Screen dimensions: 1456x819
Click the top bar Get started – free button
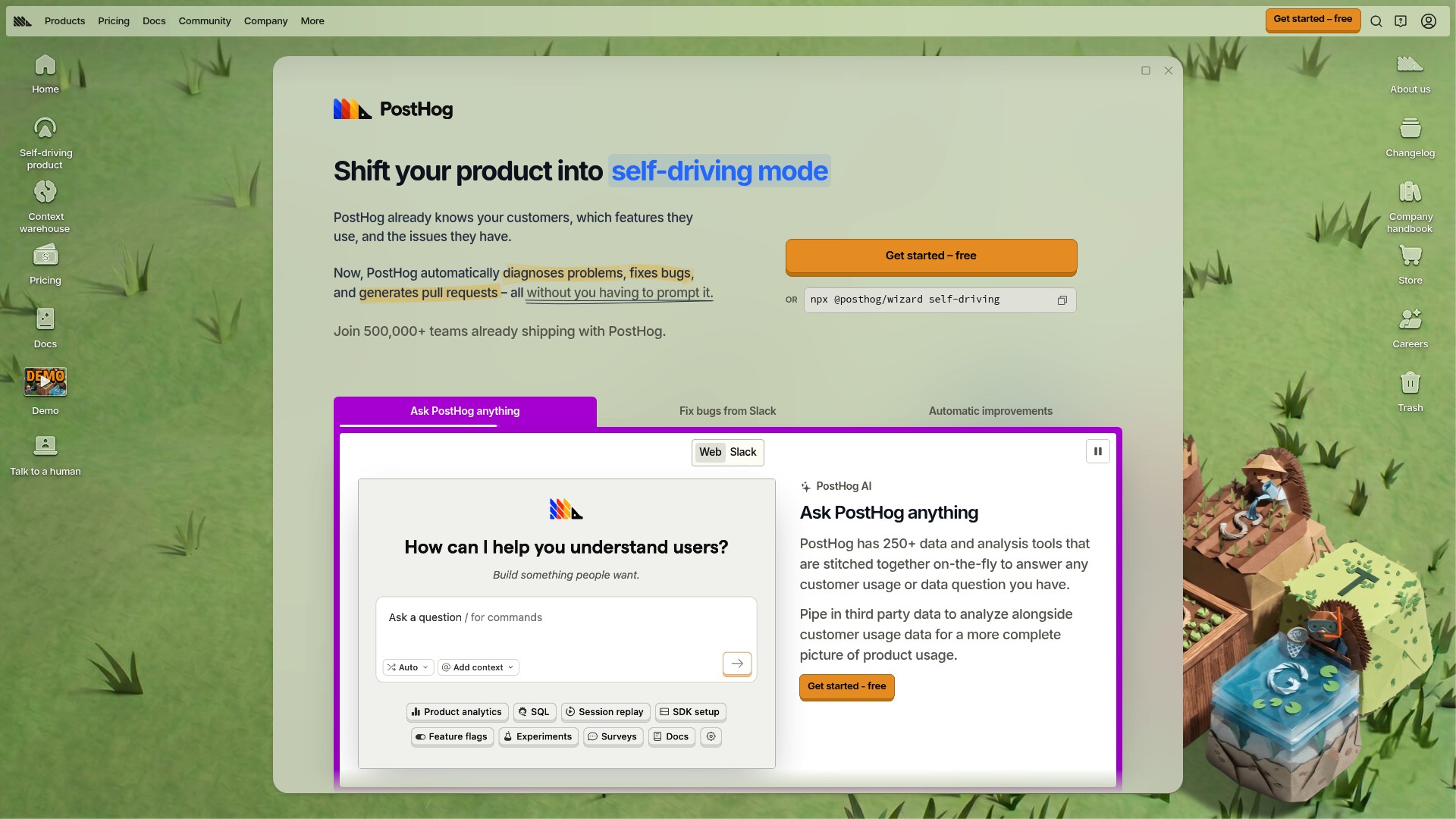(1313, 20)
